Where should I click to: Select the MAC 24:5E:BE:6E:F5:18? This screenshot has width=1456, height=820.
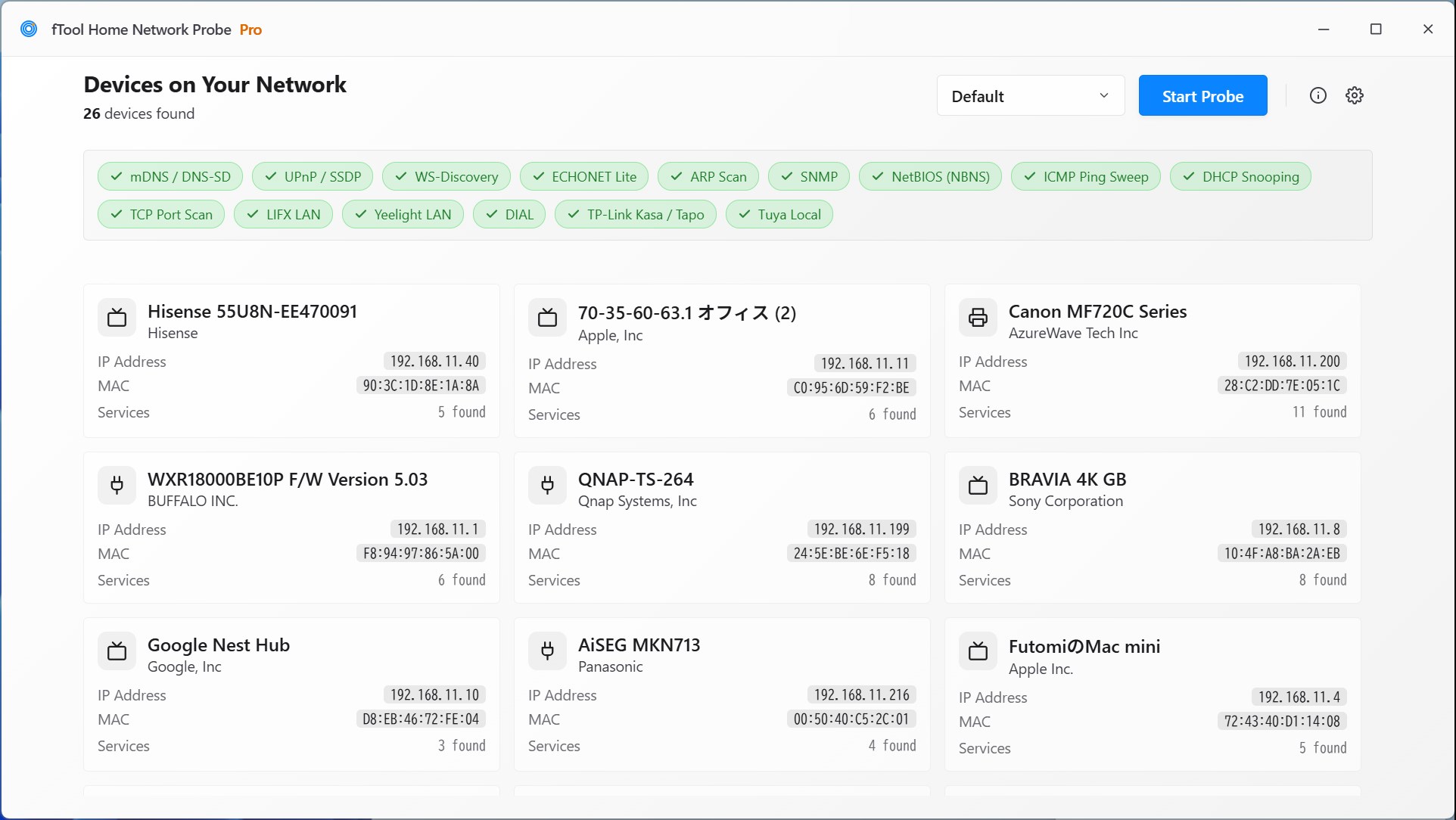pos(851,553)
